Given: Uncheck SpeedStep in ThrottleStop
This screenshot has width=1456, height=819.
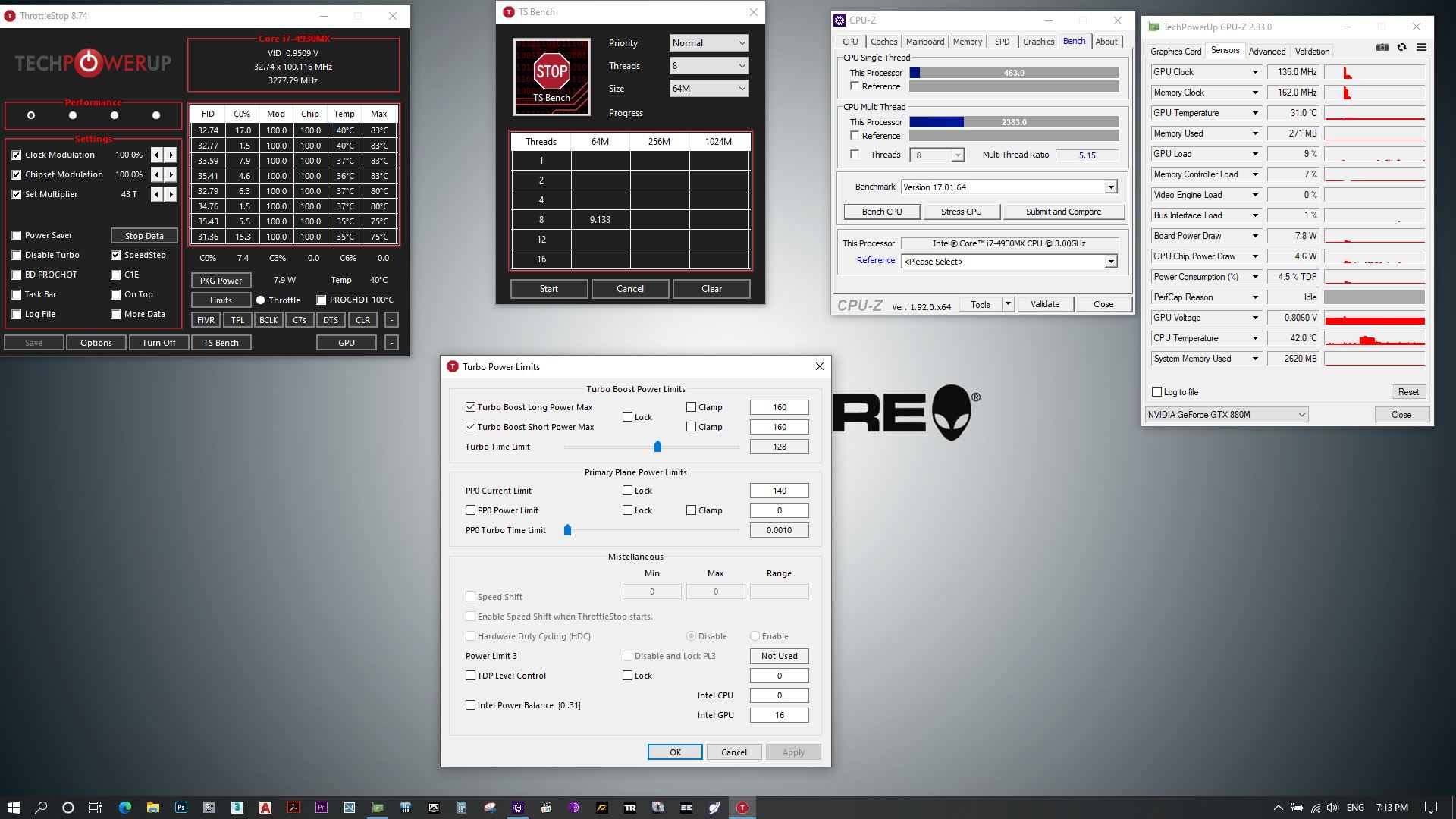Looking at the screenshot, I should (x=116, y=255).
